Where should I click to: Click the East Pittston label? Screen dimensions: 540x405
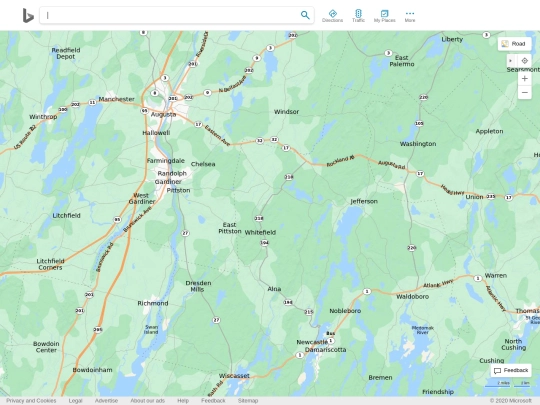pyautogui.click(x=230, y=228)
